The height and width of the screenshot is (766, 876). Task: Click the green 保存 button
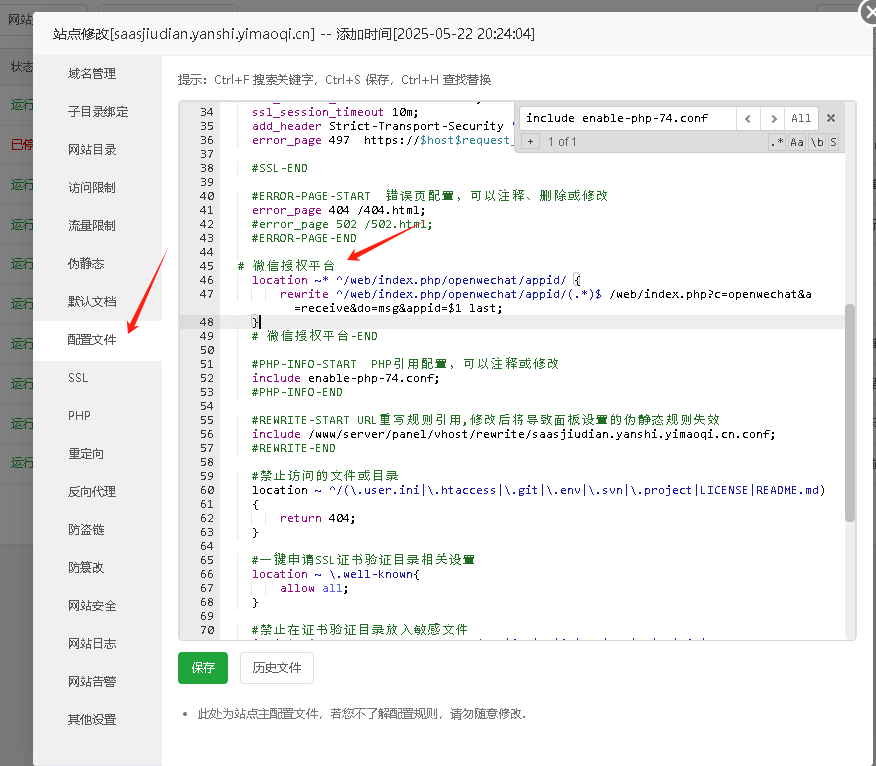(203, 668)
